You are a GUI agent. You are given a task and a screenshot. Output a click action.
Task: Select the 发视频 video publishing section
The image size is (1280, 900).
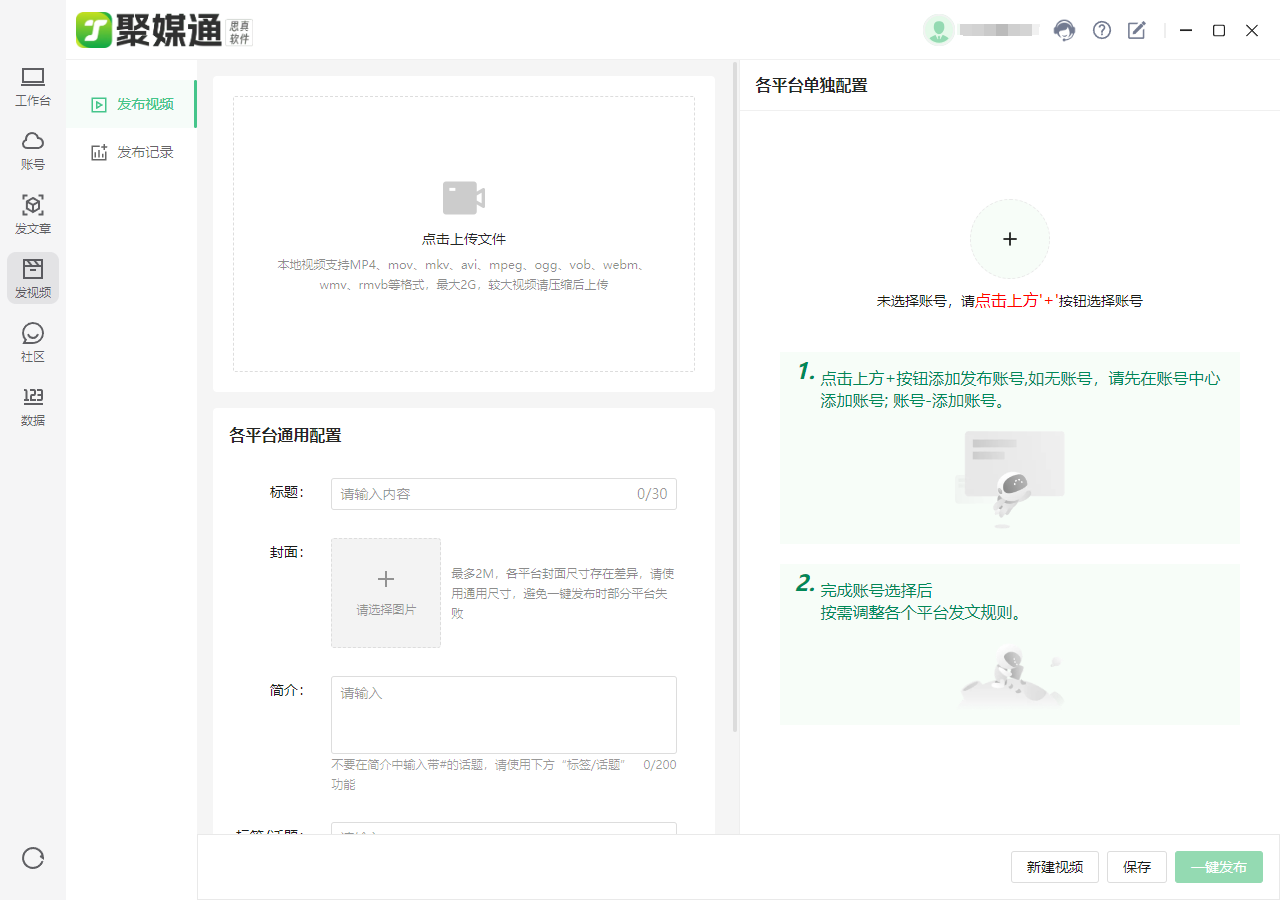pyautogui.click(x=33, y=279)
